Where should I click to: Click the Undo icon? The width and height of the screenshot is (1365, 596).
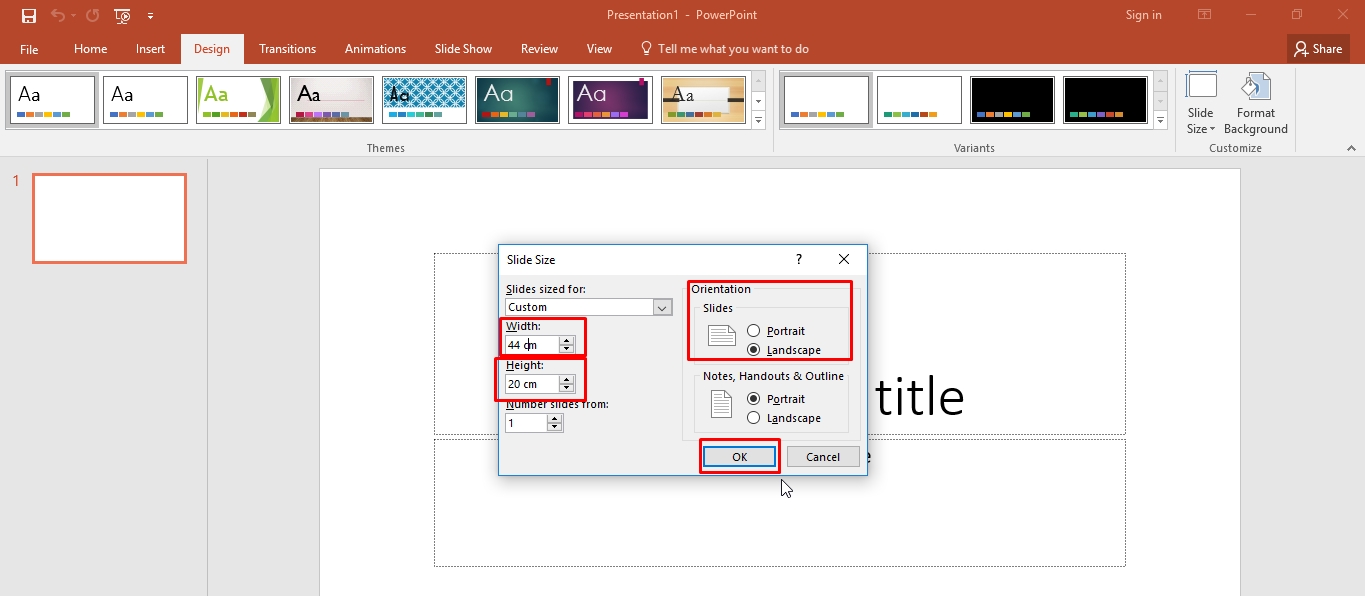coord(59,14)
